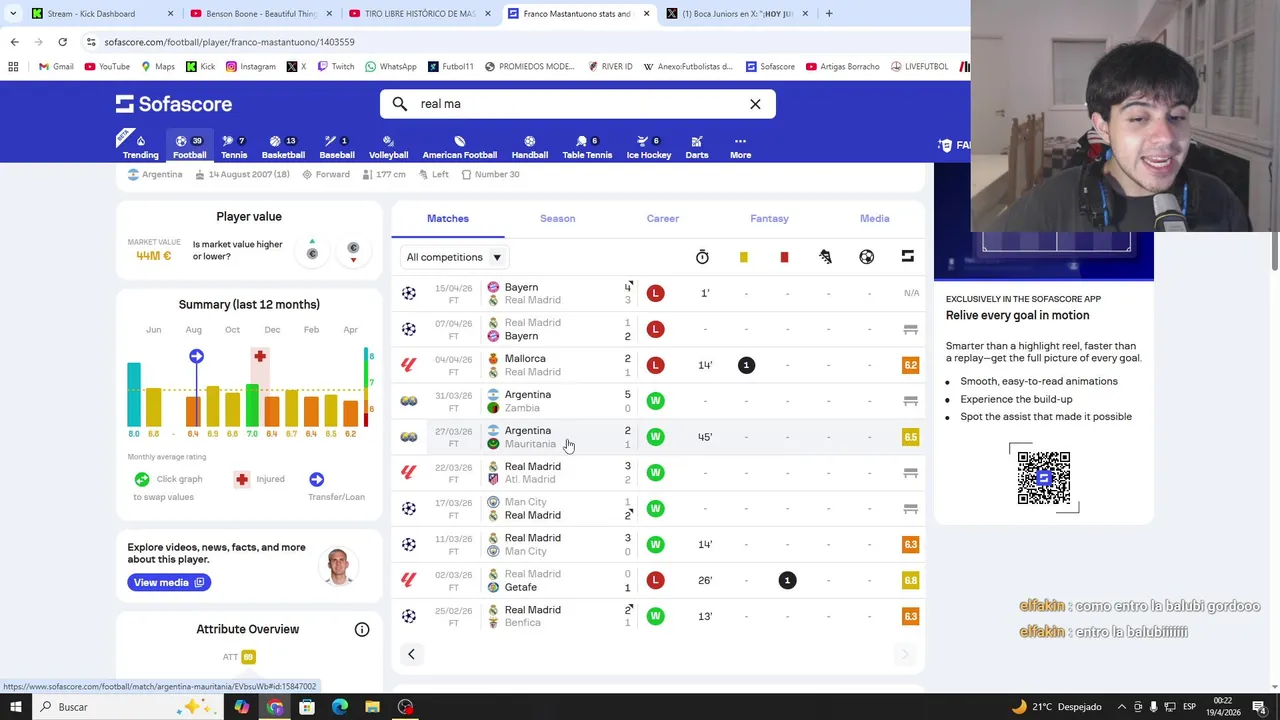The image size is (1280, 720).
Task: Click the rating column header icon
Action: (907, 257)
